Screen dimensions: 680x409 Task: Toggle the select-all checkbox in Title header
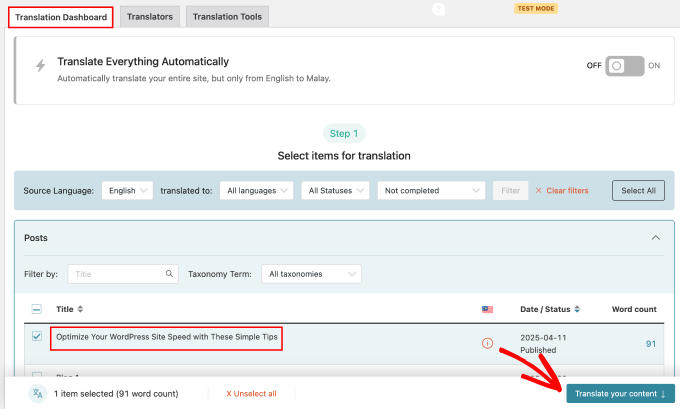[x=37, y=309]
